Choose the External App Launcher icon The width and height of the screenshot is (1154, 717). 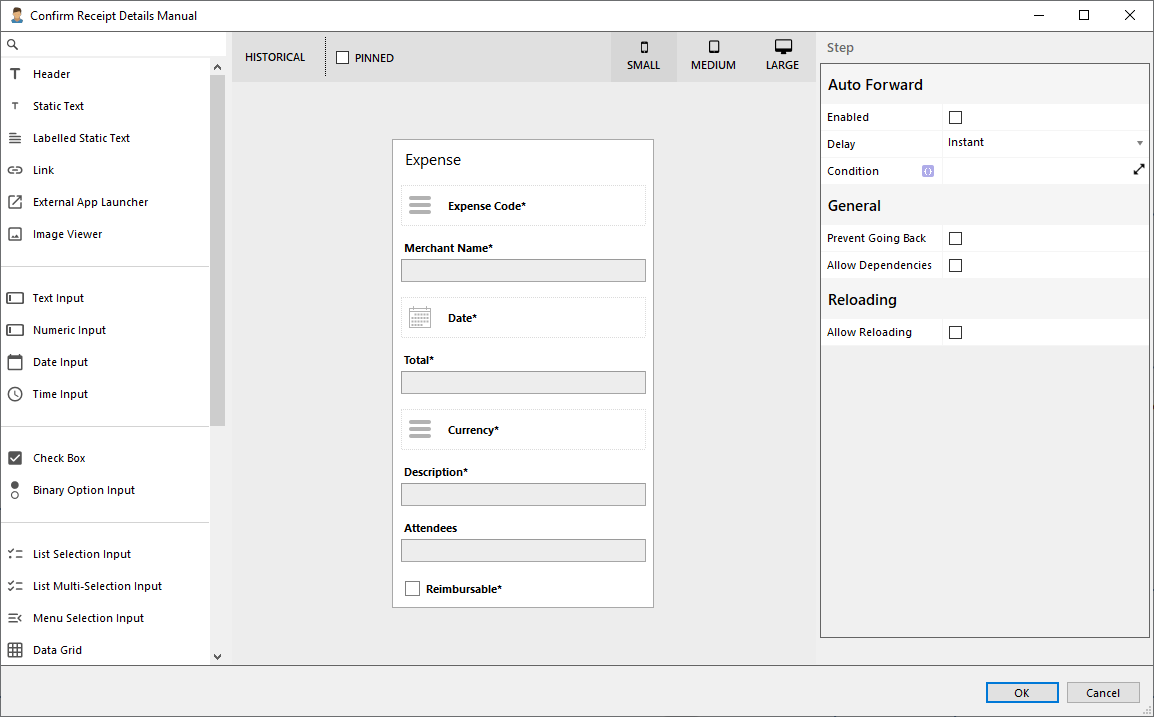click(15, 202)
